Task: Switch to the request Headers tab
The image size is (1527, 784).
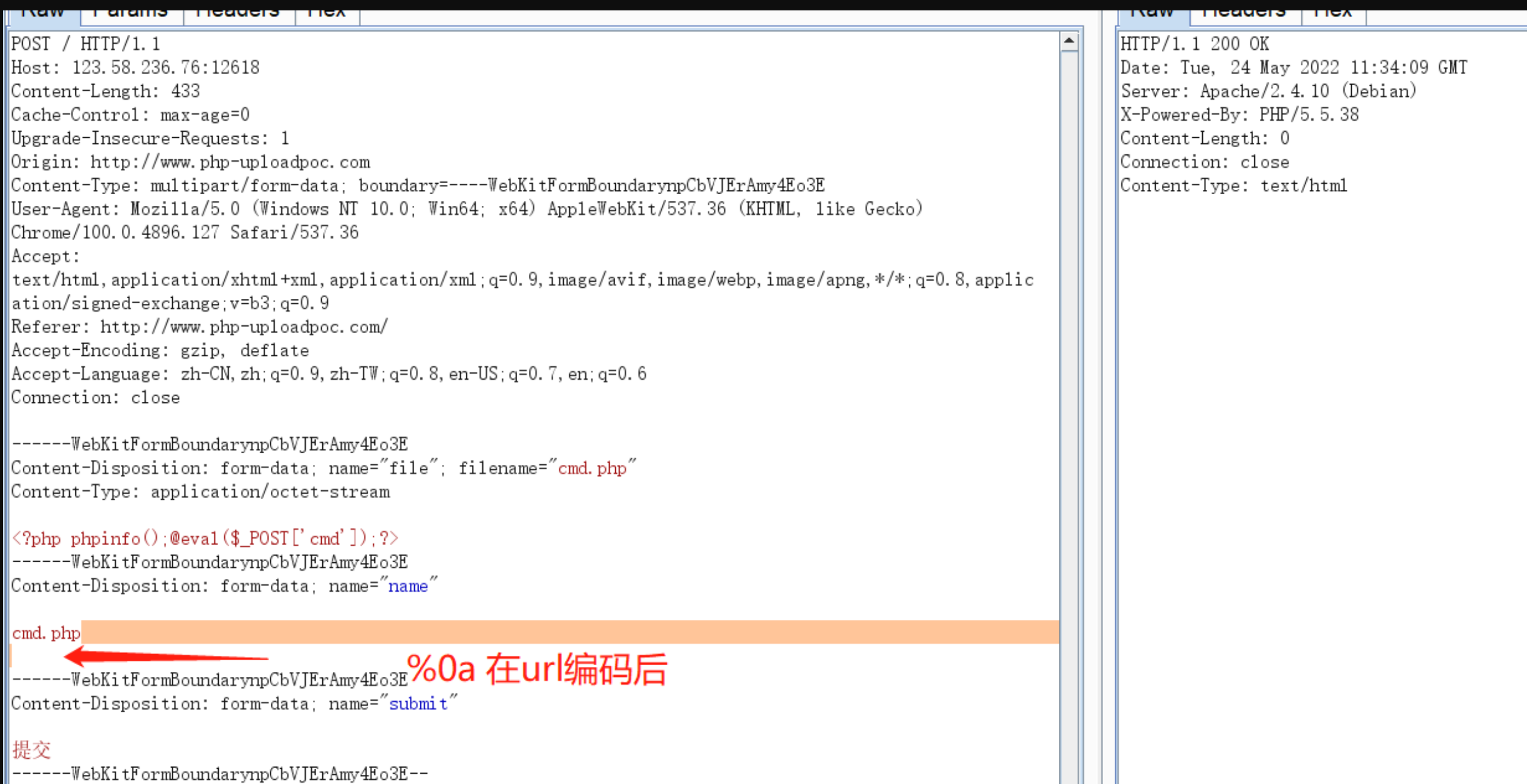Action: [x=239, y=17]
